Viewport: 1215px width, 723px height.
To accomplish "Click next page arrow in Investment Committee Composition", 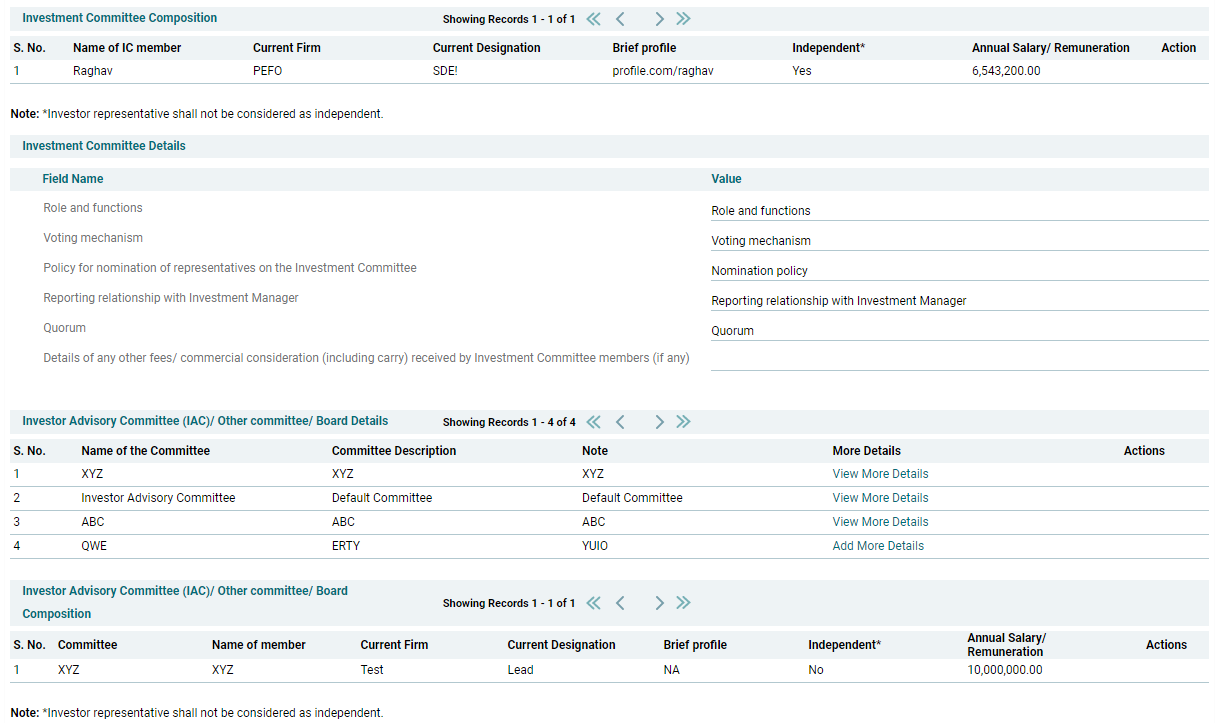I will click(x=659, y=19).
